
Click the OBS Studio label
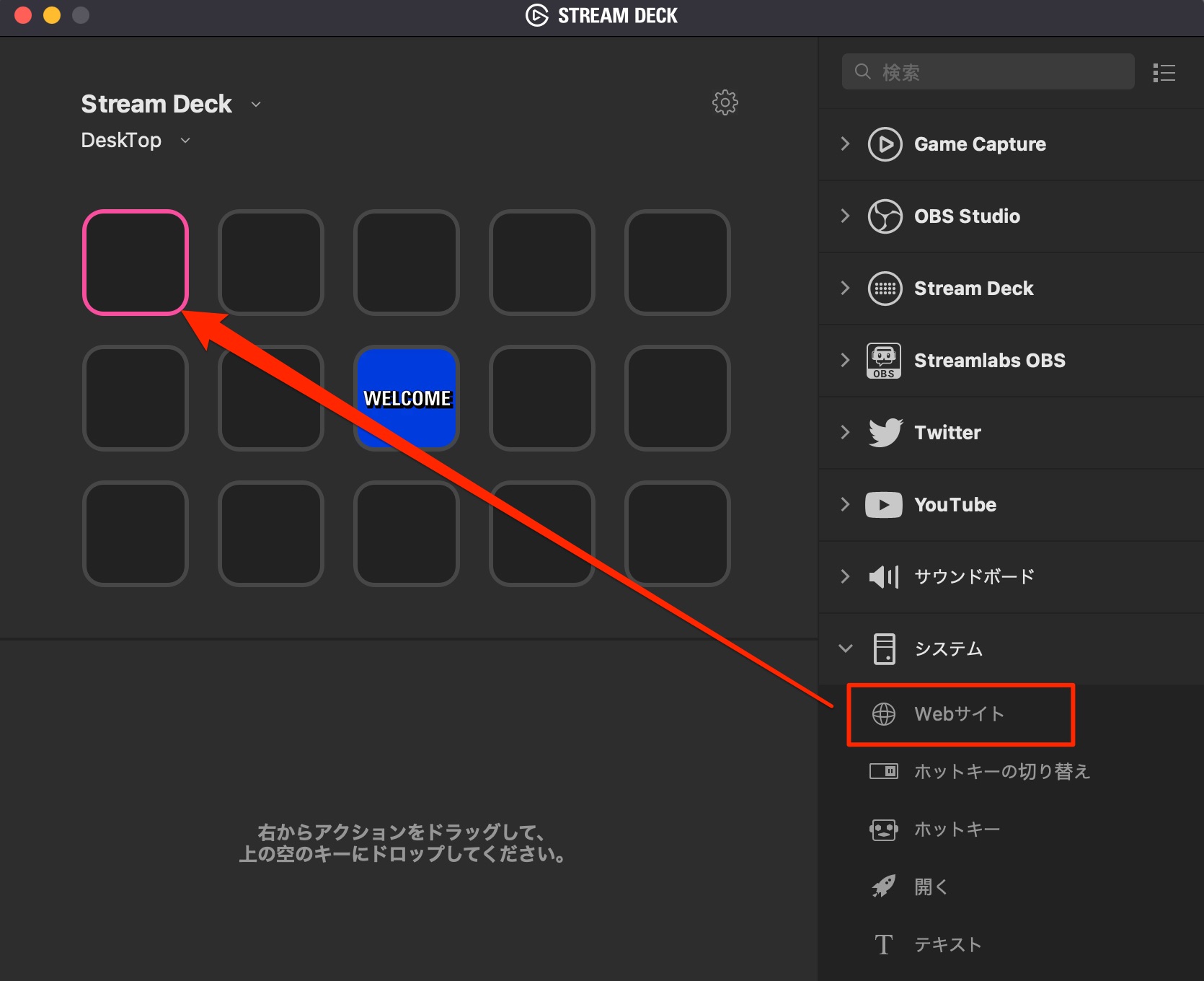pyautogui.click(x=967, y=216)
